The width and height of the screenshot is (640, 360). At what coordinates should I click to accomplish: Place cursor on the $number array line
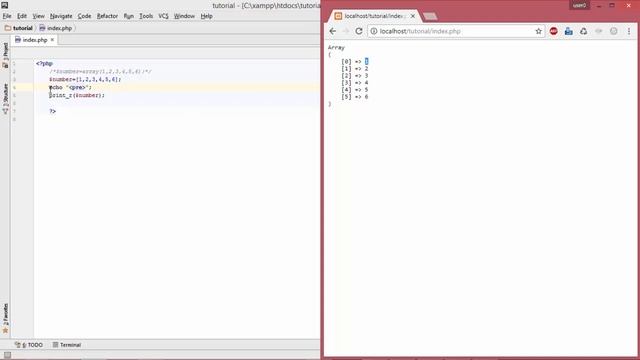pyautogui.click(x=85, y=79)
